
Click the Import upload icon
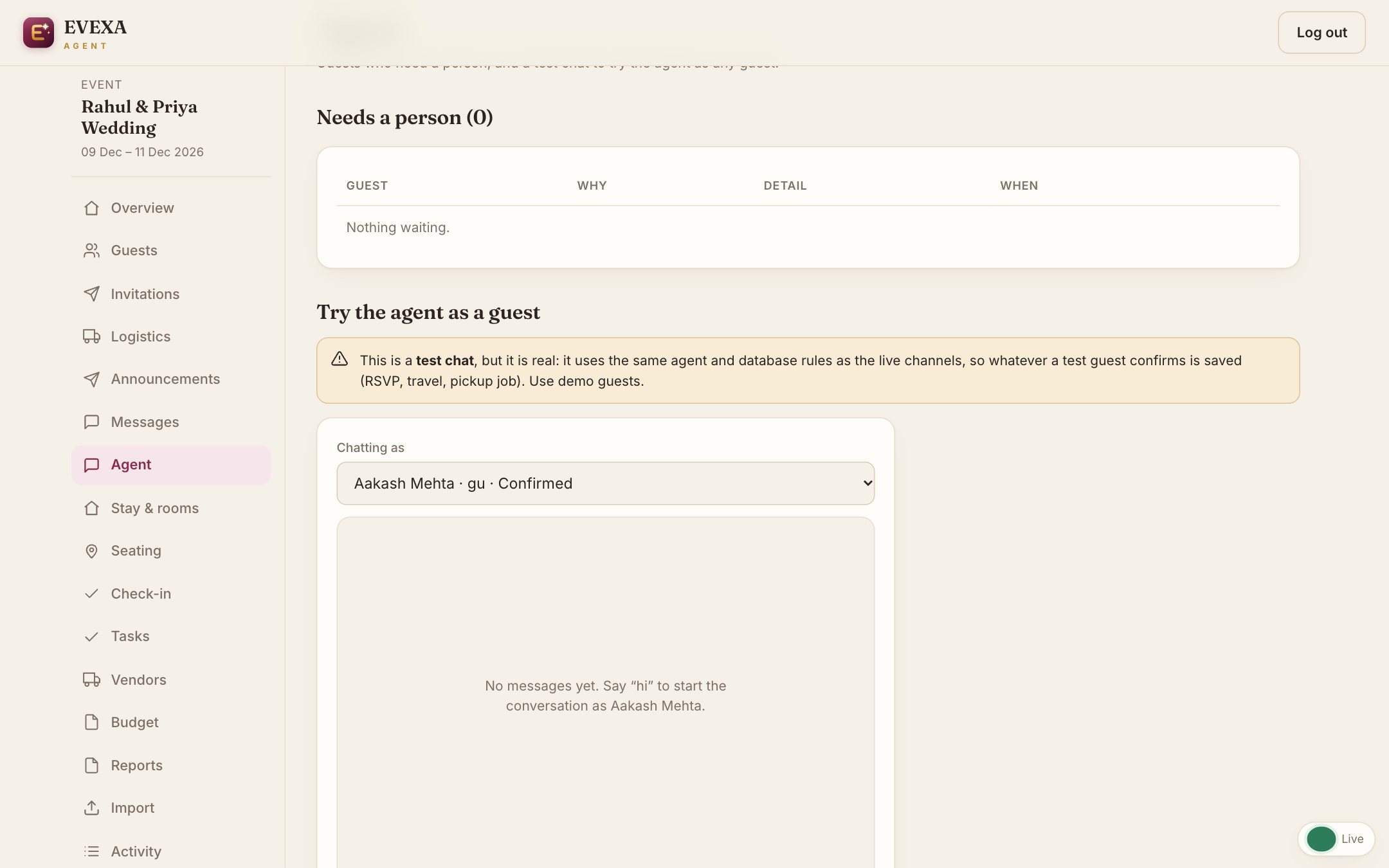[x=91, y=808]
